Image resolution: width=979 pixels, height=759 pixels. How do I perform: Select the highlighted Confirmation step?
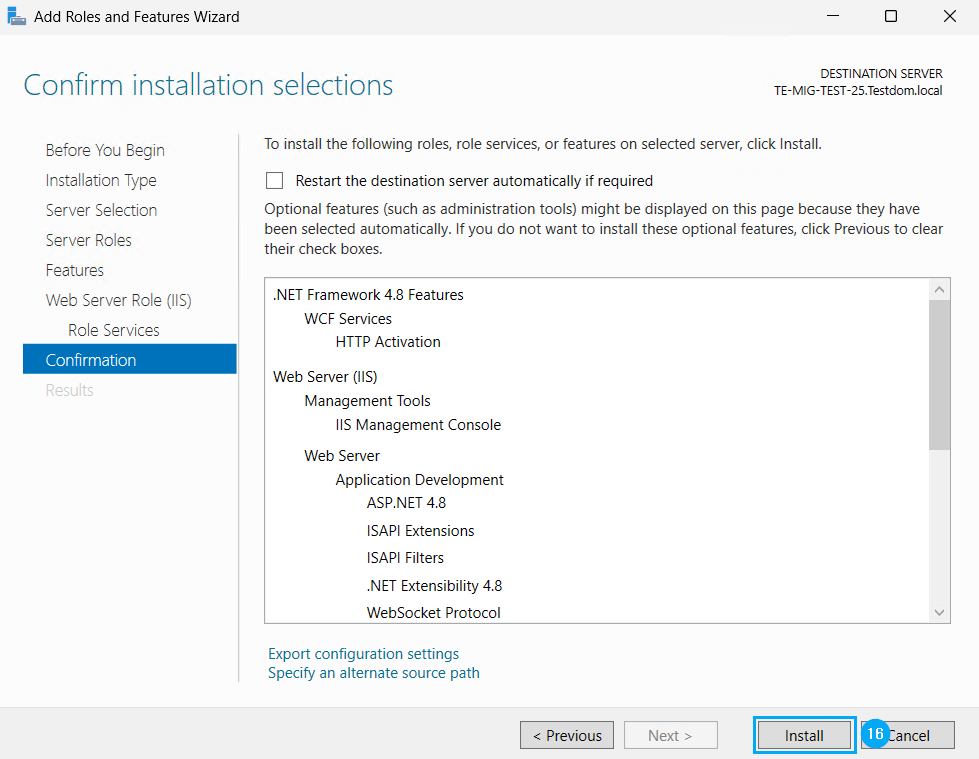(91, 360)
